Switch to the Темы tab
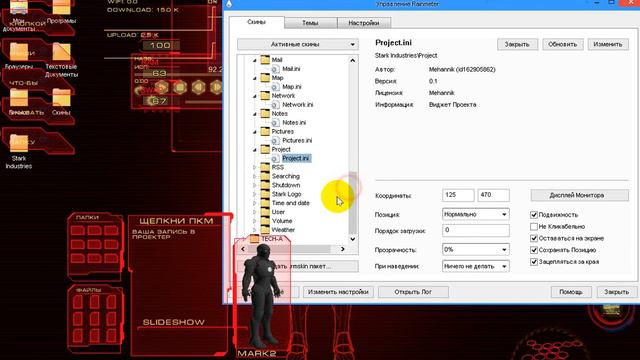This screenshot has width=640, height=360. [x=310, y=23]
